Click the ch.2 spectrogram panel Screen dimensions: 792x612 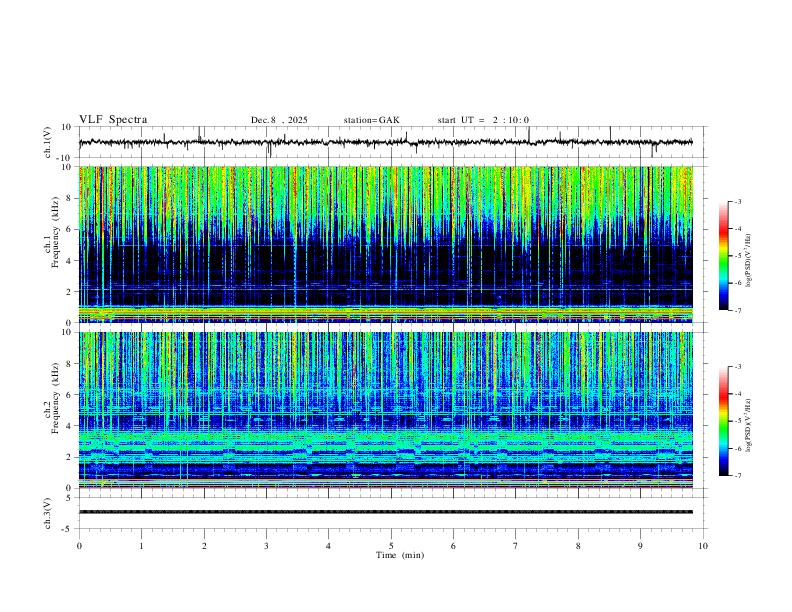point(386,410)
